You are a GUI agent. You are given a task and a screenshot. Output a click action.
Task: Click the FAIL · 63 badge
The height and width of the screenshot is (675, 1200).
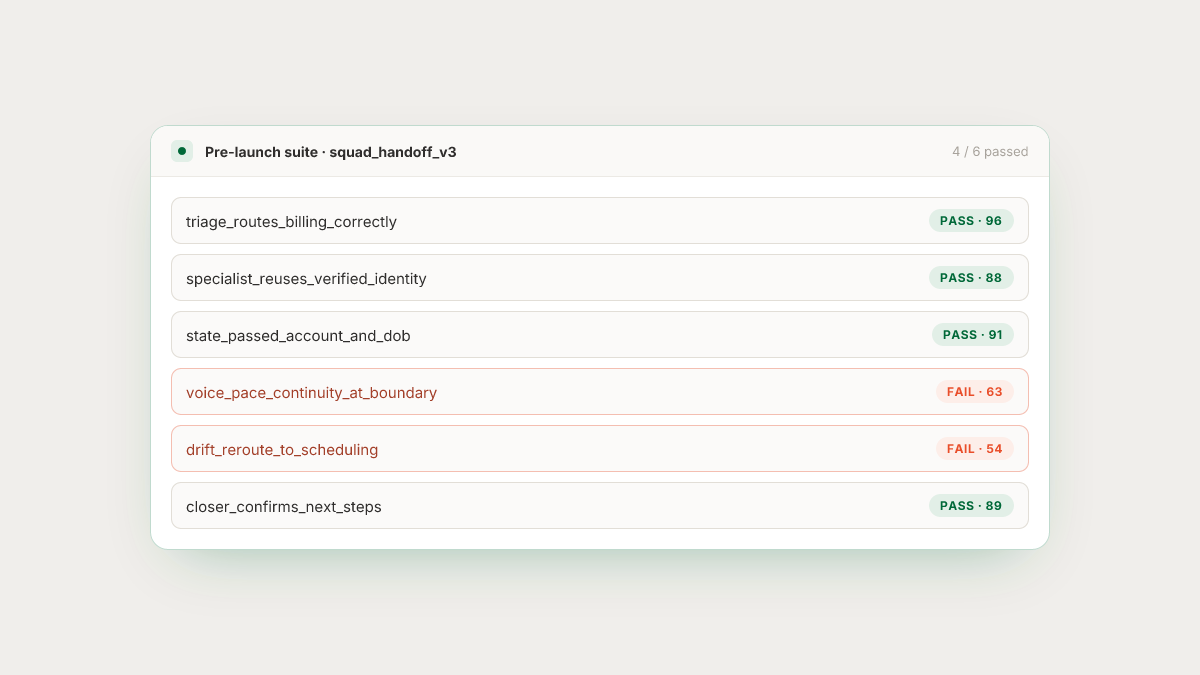975,392
